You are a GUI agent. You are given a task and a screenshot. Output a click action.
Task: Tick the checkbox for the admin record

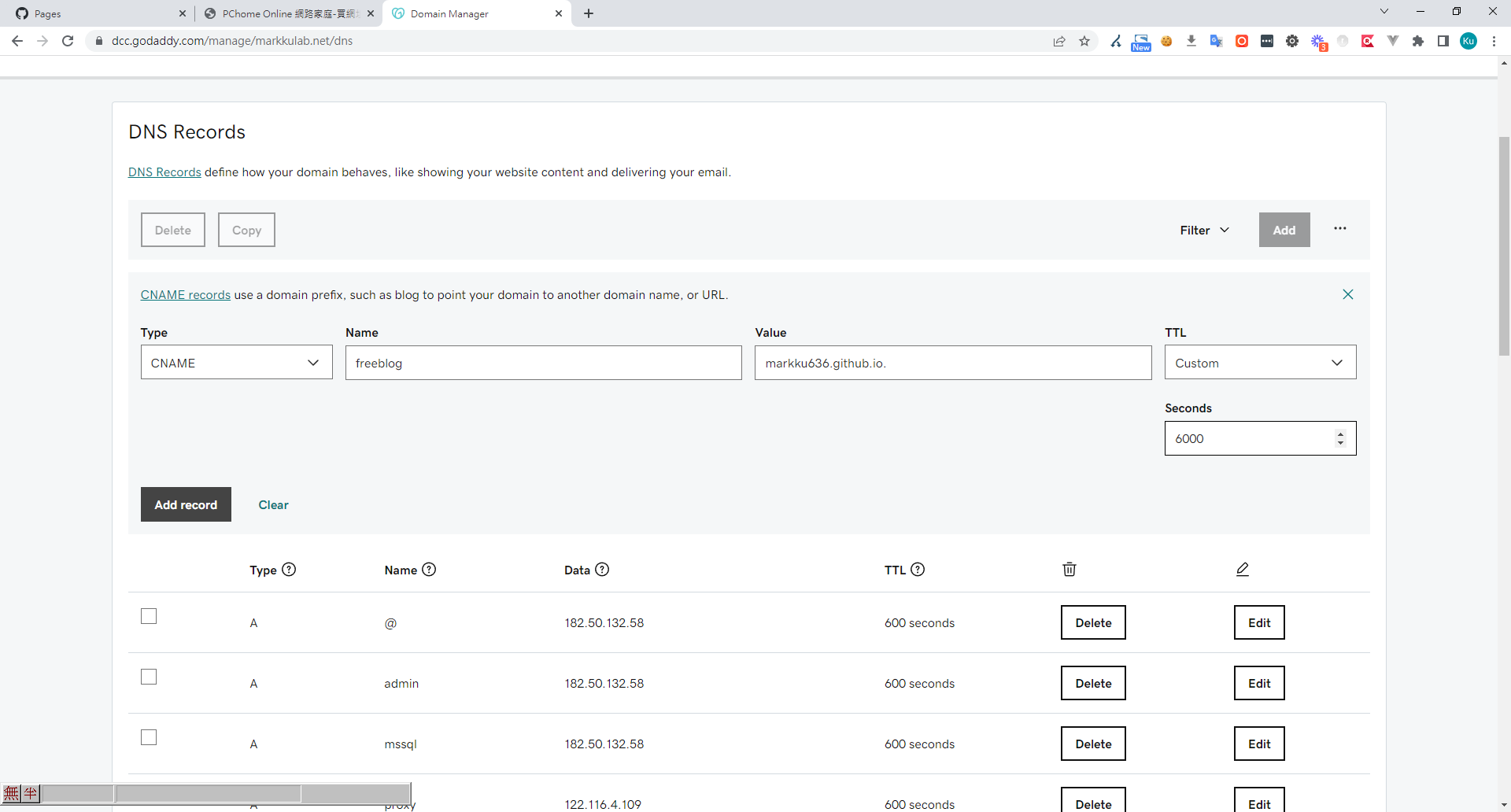149,677
